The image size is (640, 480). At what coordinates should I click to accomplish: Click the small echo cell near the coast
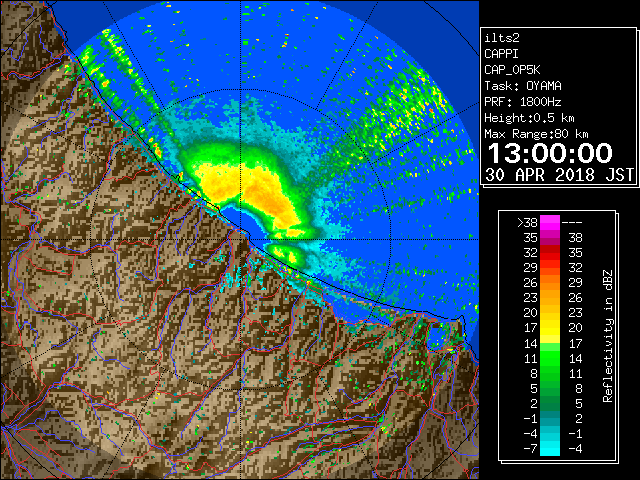click(286, 254)
